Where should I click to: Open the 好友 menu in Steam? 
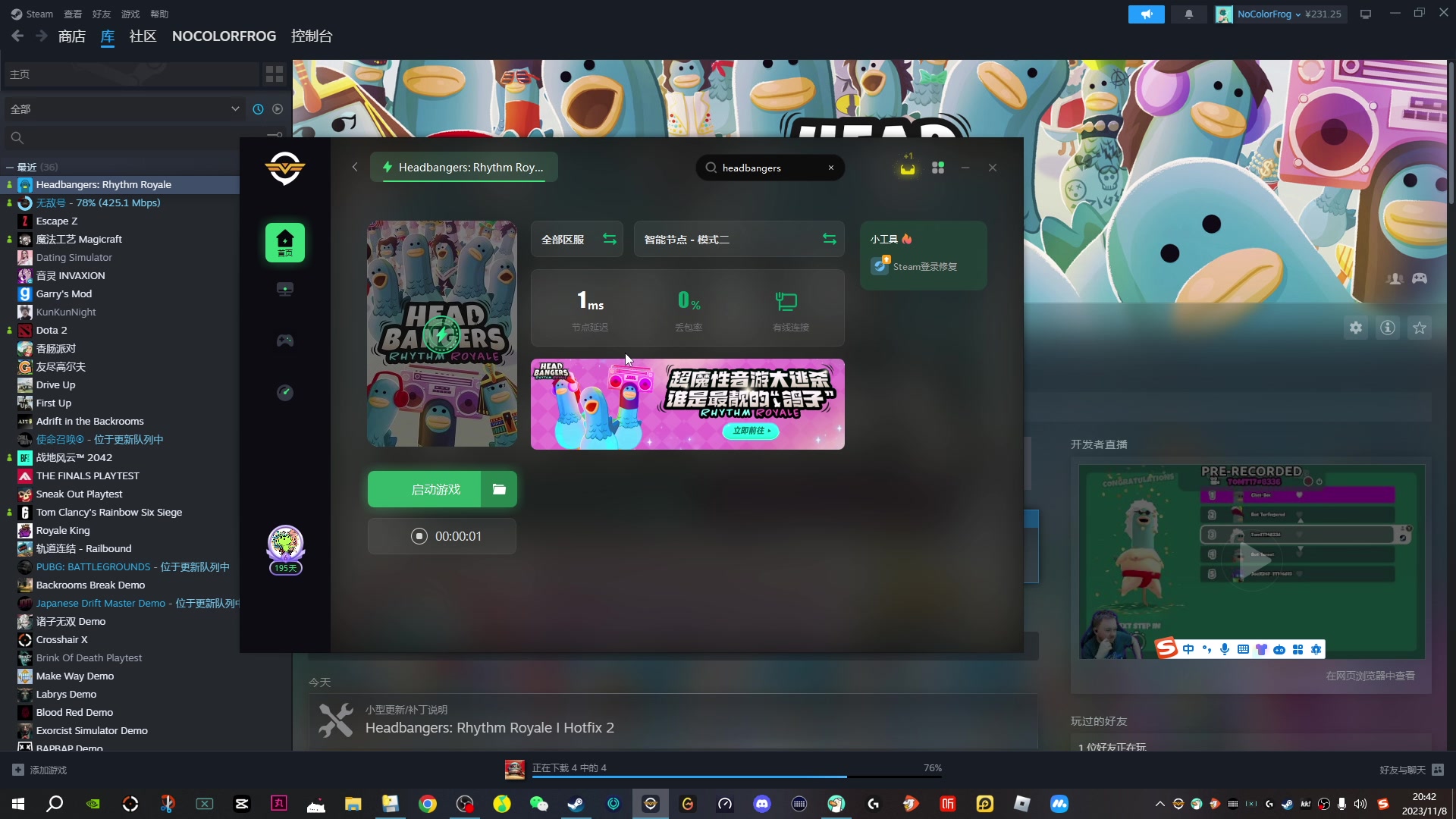pos(102,14)
